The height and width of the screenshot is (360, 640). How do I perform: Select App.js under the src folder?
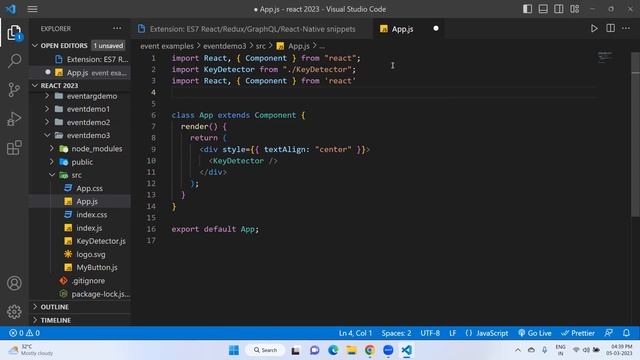click(x=80, y=201)
